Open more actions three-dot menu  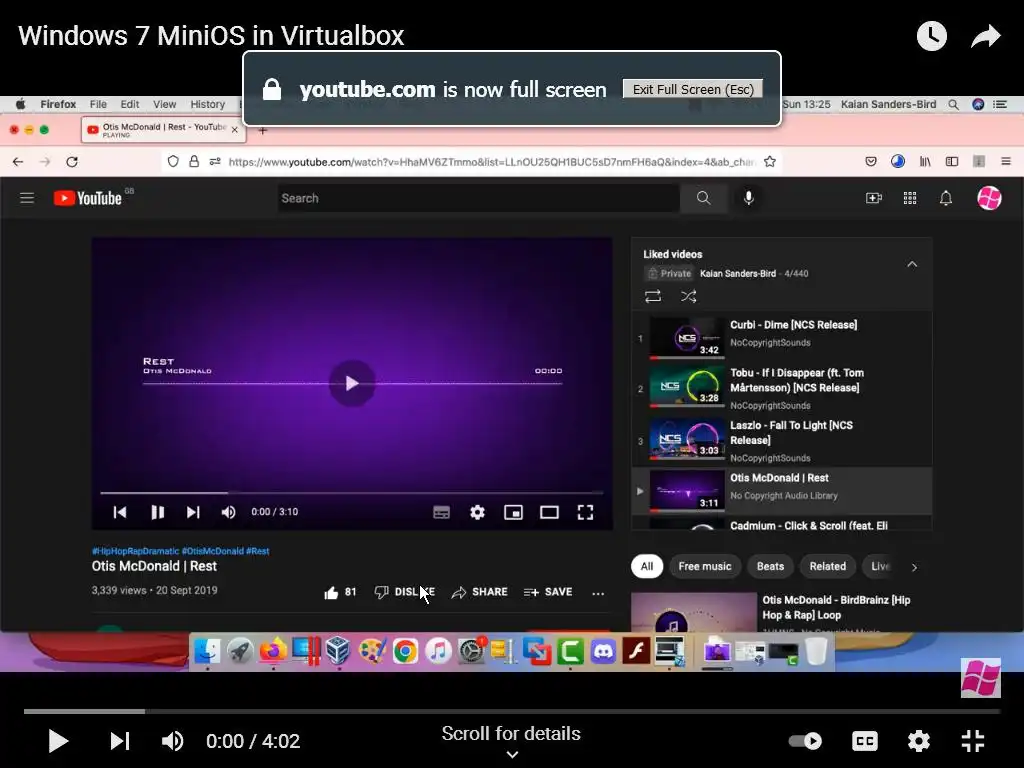pos(598,593)
